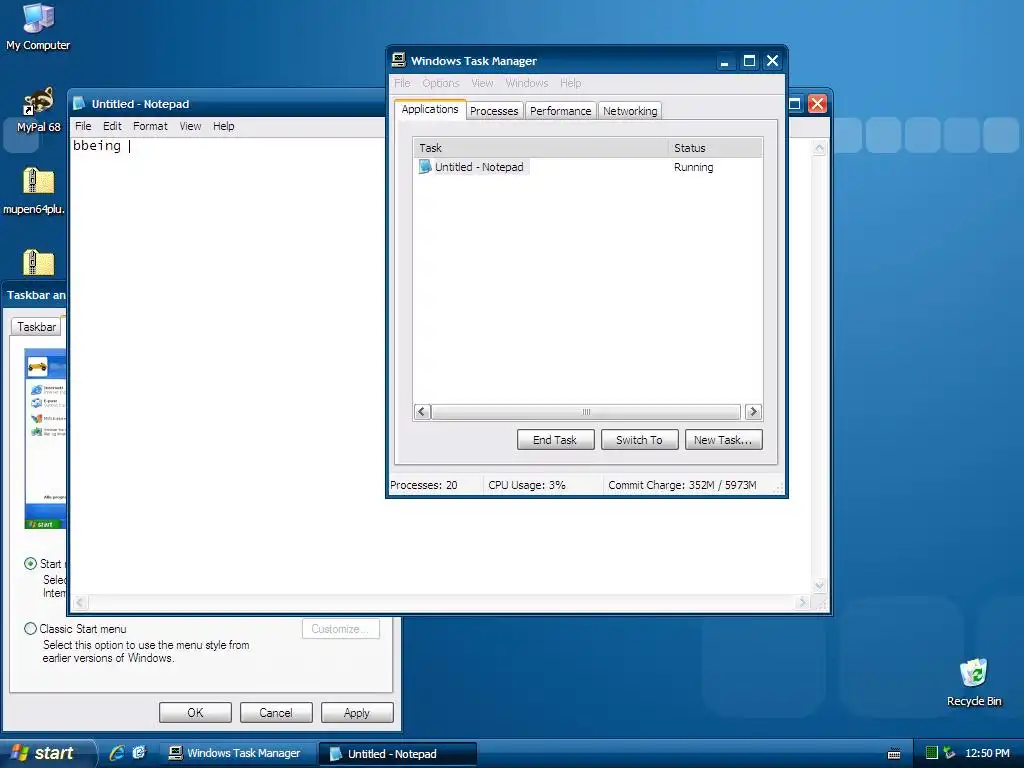Minimize the Task Manager window
Screen dimensions: 1024x768
coord(724,61)
